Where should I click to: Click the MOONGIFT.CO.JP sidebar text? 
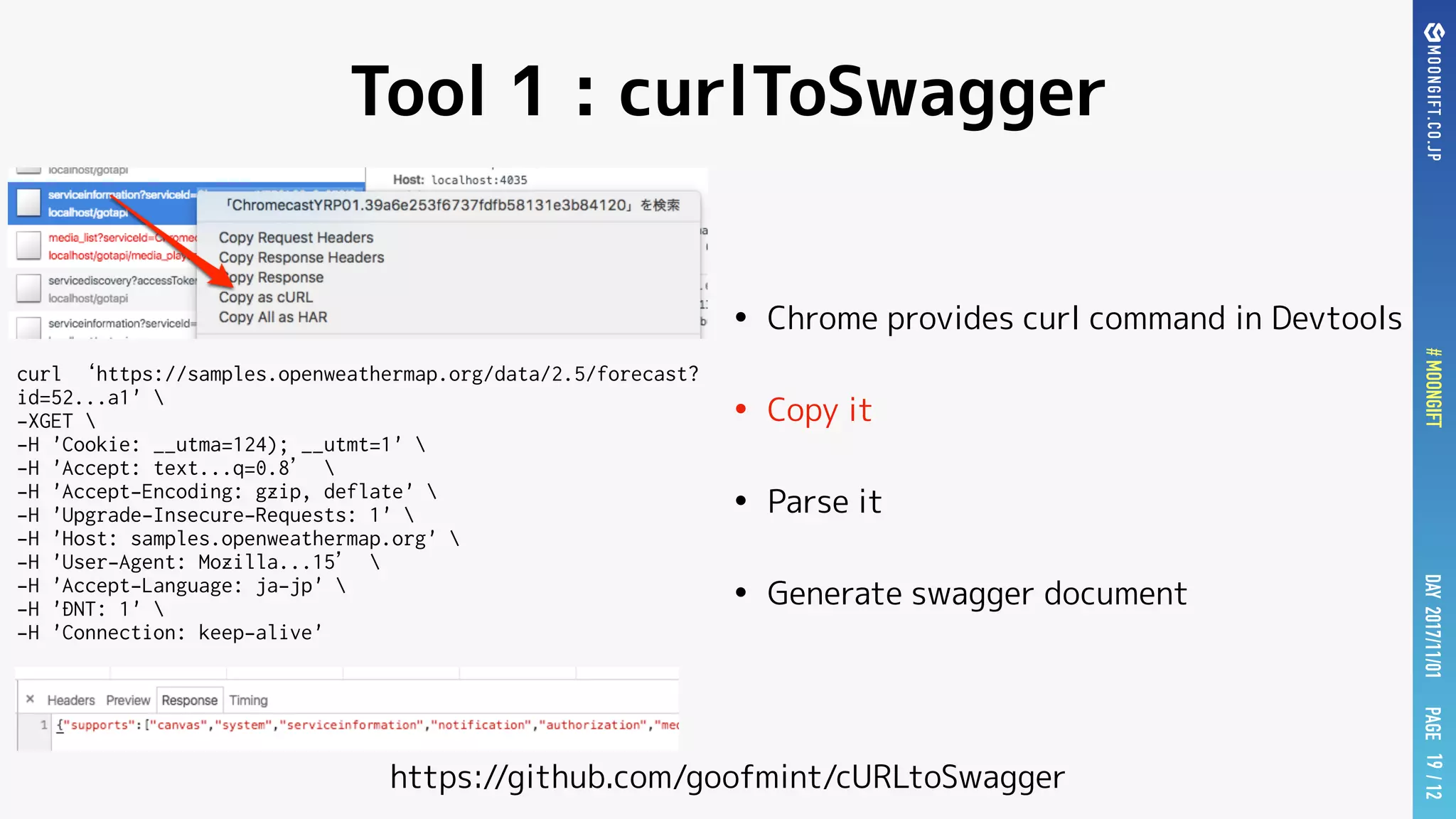(x=1434, y=103)
